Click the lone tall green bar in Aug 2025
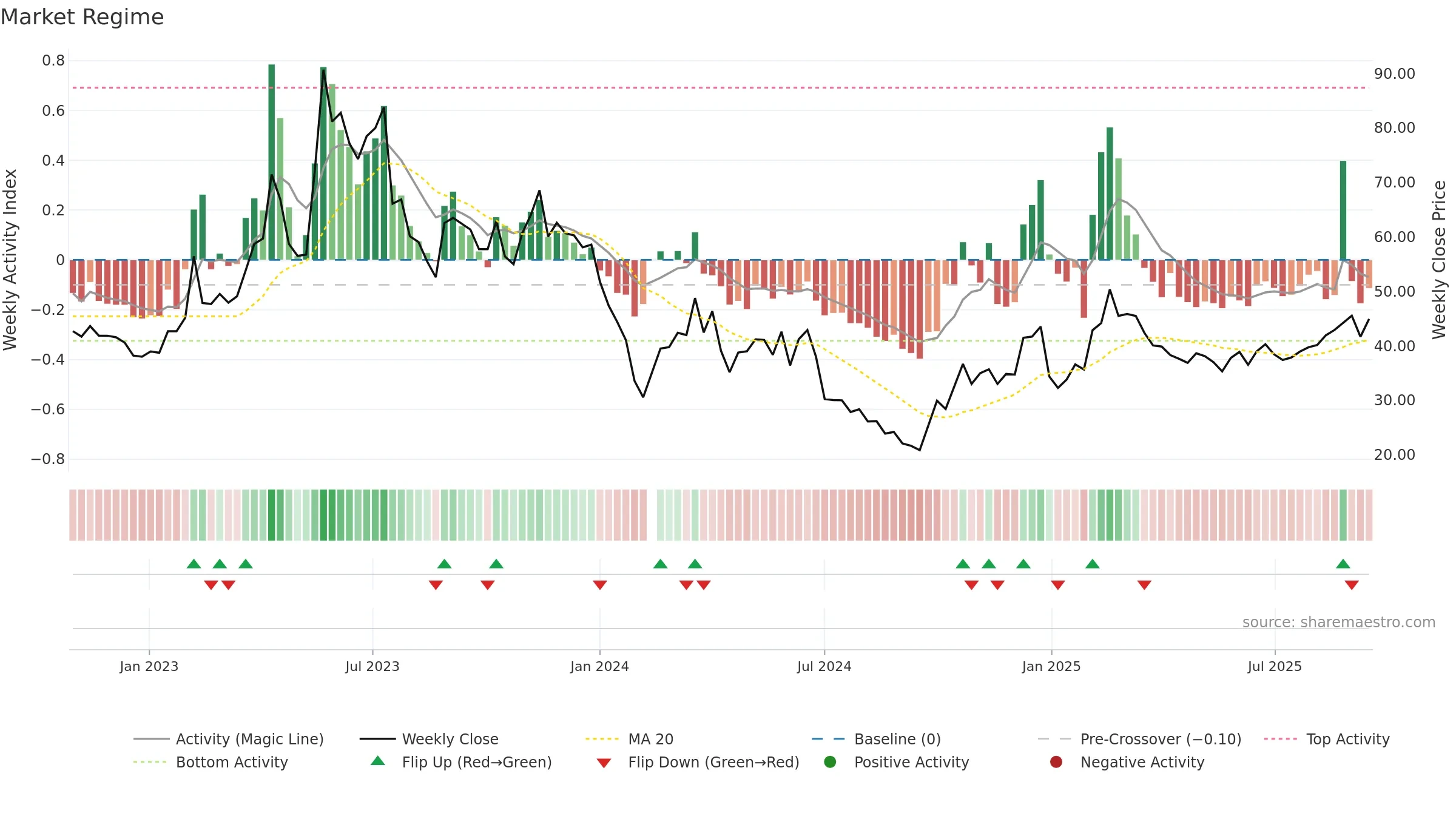The height and width of the screenshot is (819, 1456). click(1343, 211)
